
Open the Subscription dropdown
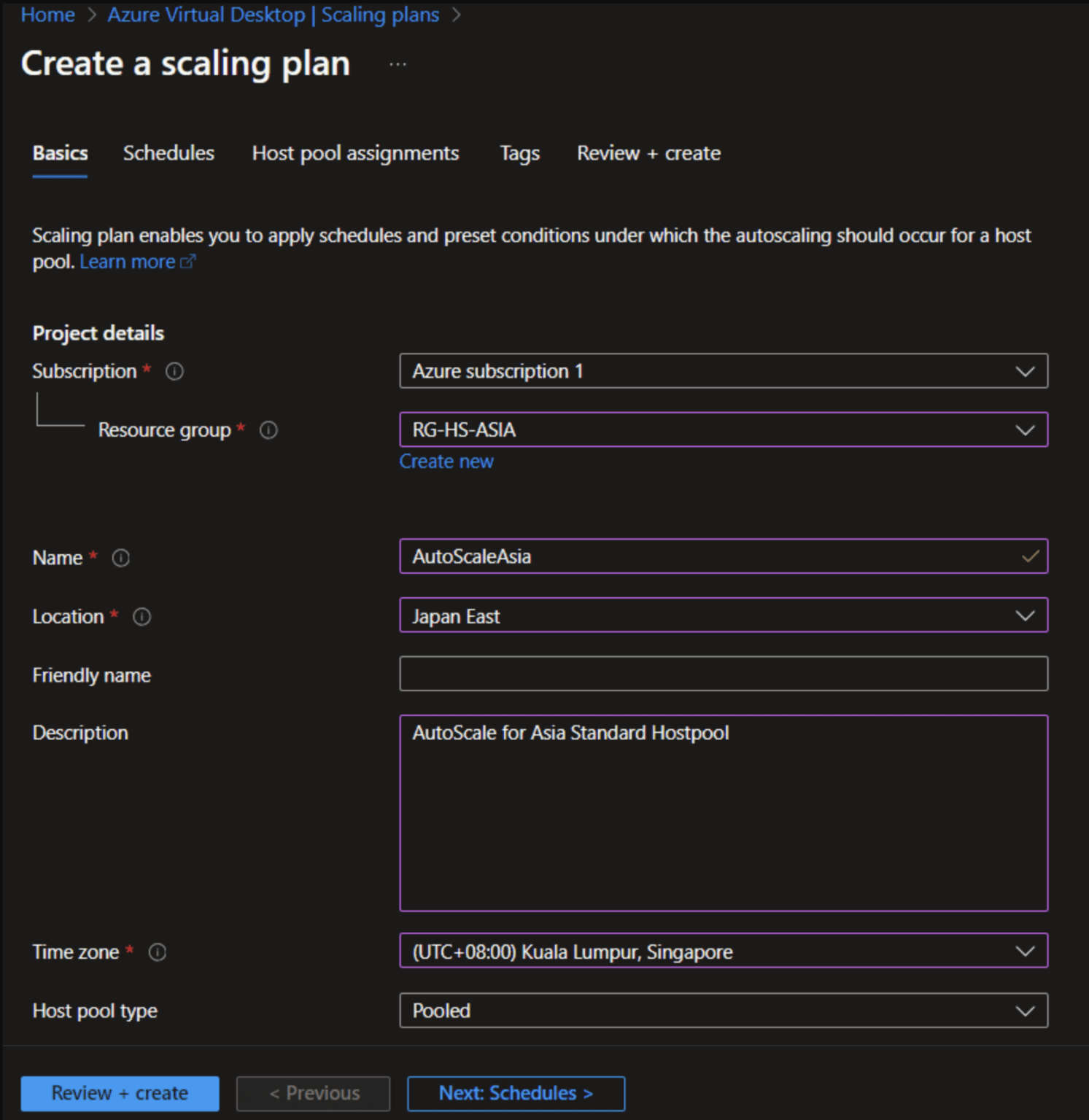[x=1026, y=371]
